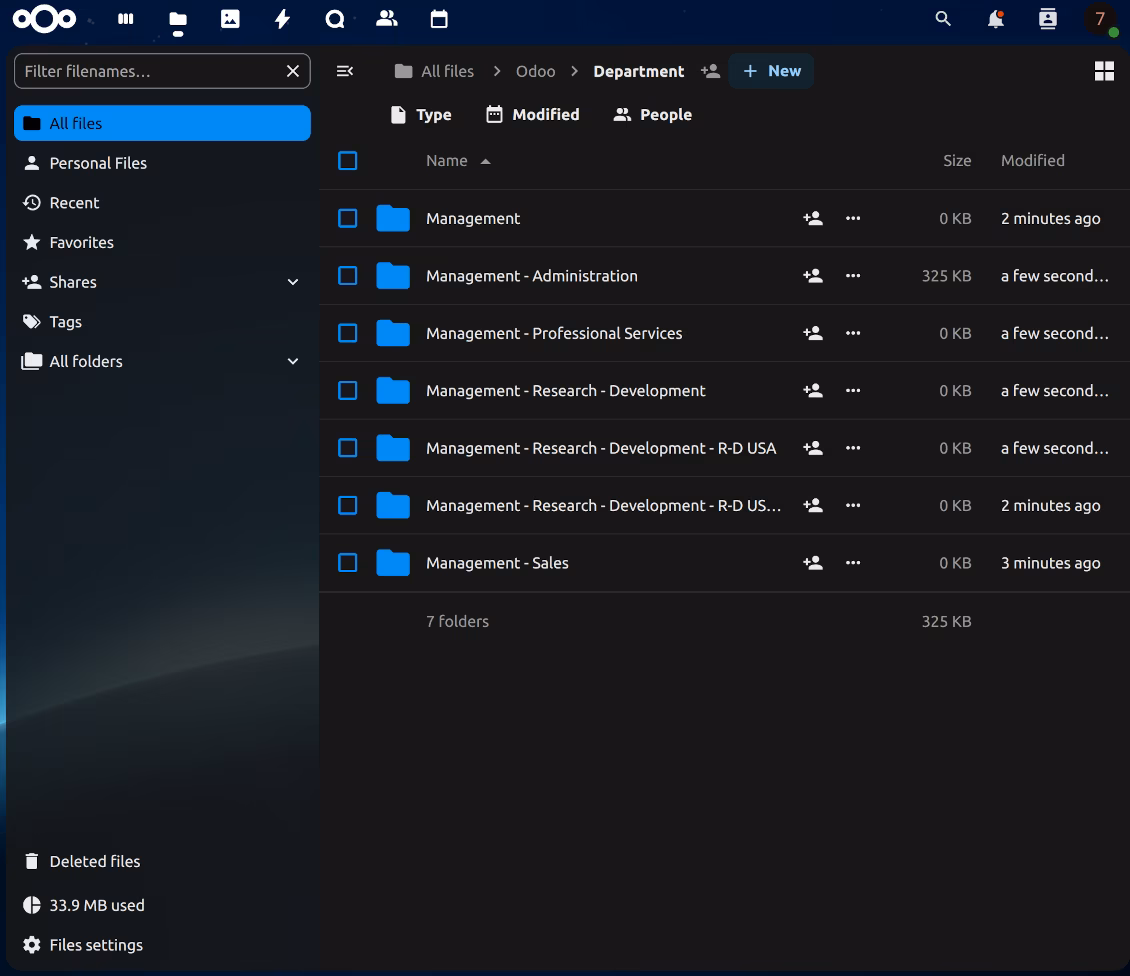Open actions menu for Management folder
This screenshot has width=1130, height=976.
tap(853, 218)
